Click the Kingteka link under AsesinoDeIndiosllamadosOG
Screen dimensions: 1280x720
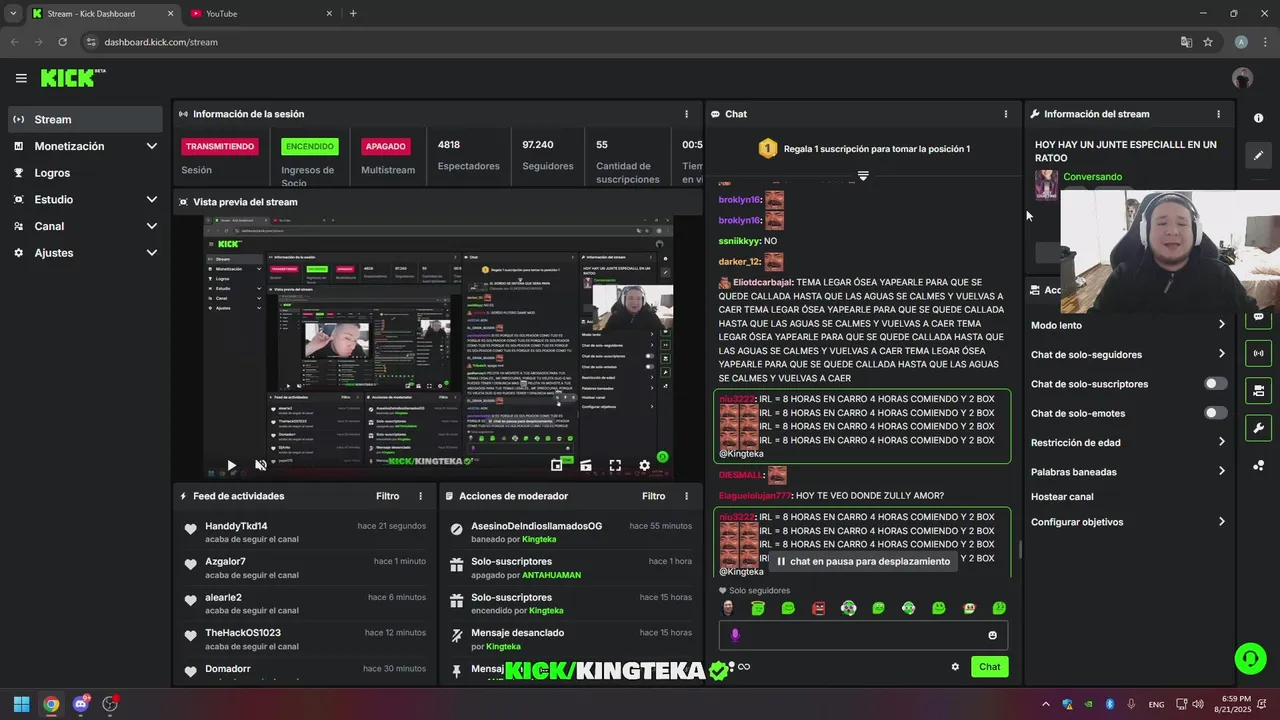(x=539, y=540)
